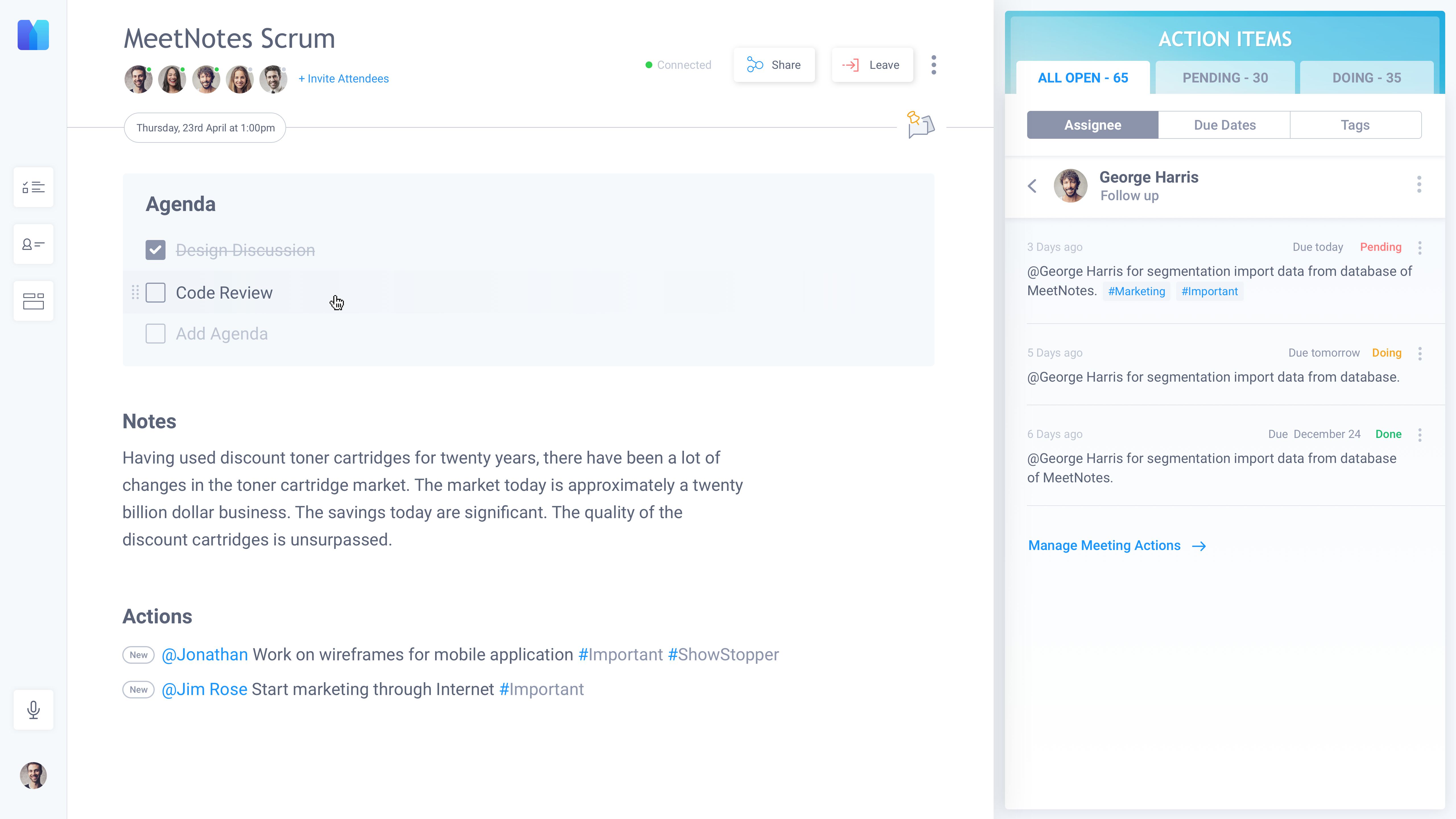Open the layout blocks sidebar icon
The height and width of the screenshot is (819, 1456).
33,301
